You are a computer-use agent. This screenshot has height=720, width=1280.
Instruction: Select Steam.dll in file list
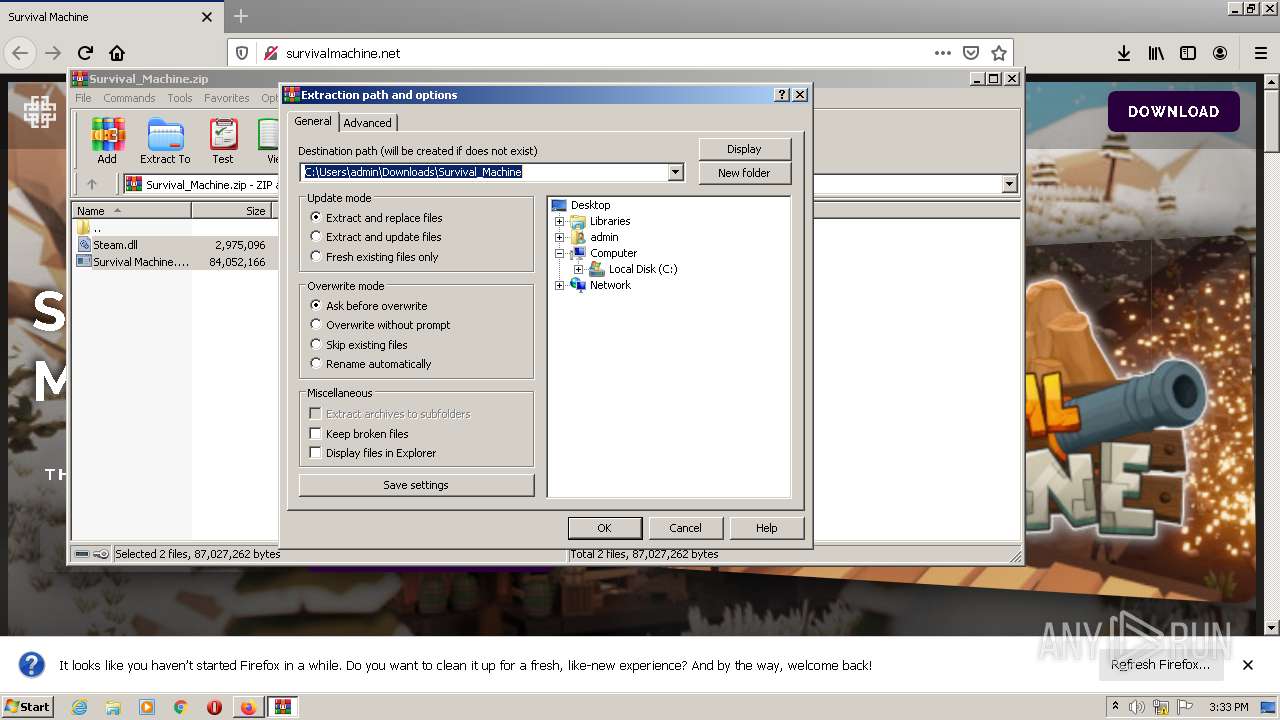pos(115,245)
